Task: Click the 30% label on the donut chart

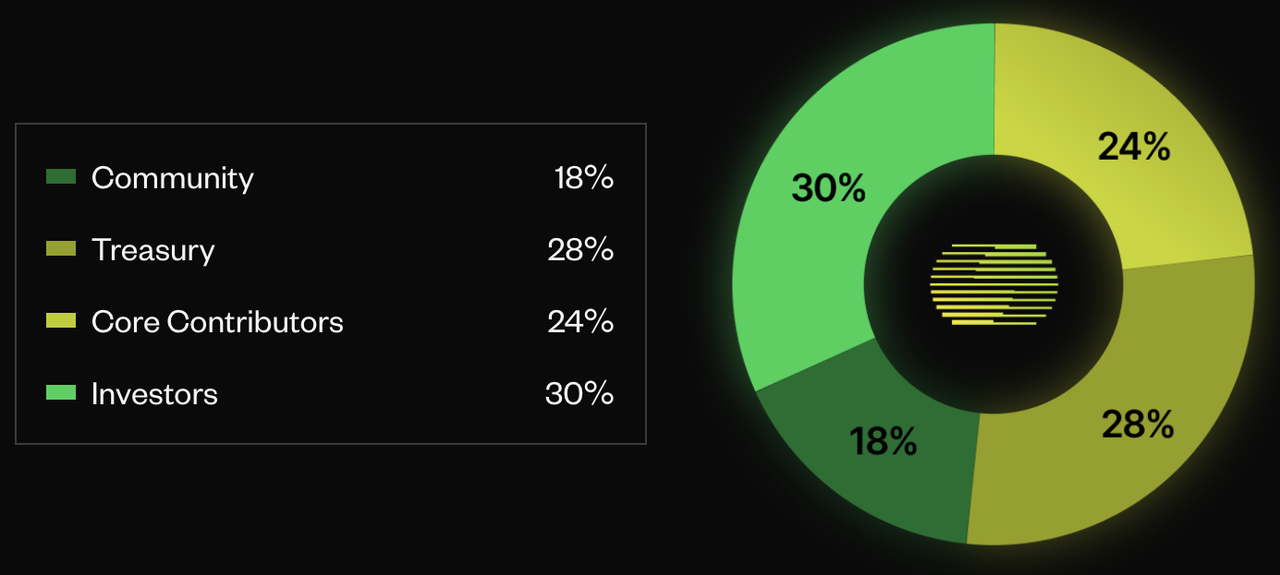Action: click(828, 188)
